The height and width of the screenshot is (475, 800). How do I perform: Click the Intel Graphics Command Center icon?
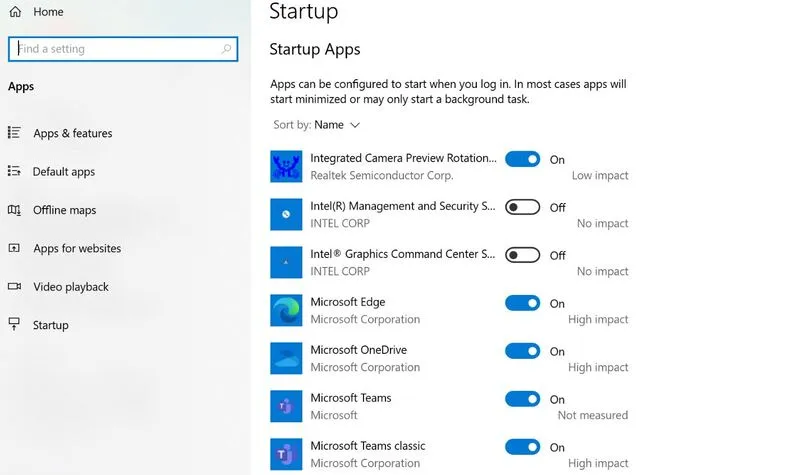[286, 262]
